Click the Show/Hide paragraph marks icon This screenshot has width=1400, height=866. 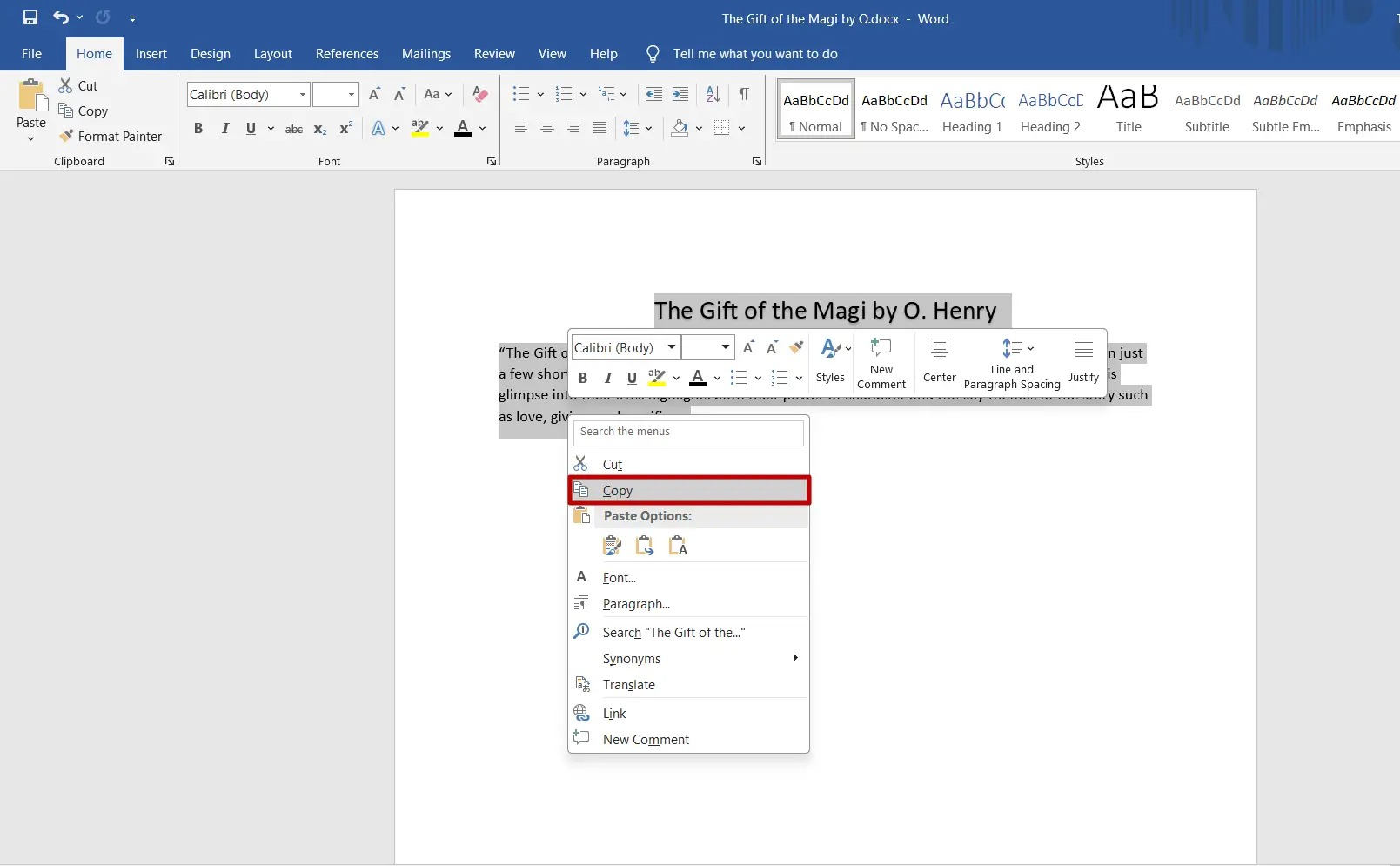coord(744,94)
